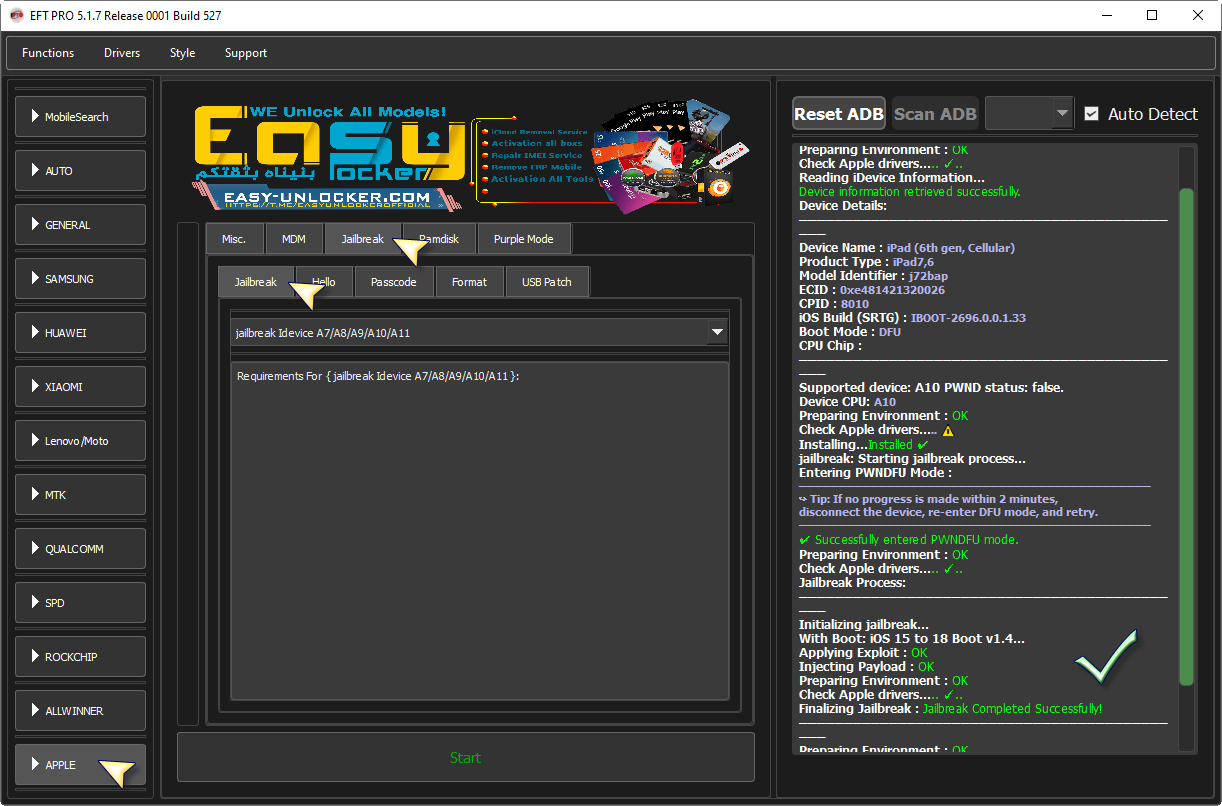
Task: Click "Jailbreak Completed Successfully!" status text
Action: point(1012,709)
